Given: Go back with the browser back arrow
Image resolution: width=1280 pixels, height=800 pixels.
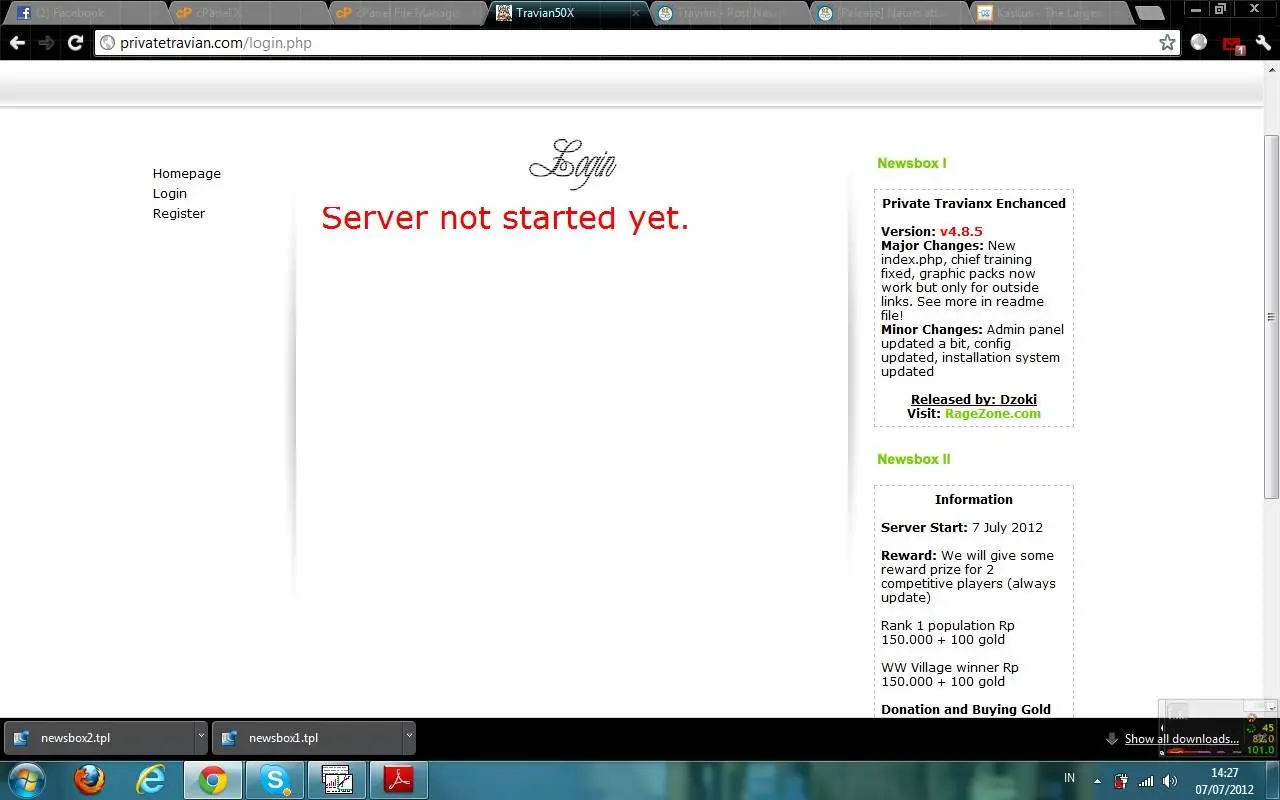Looking at the screenshot, I should click(17, 43).
